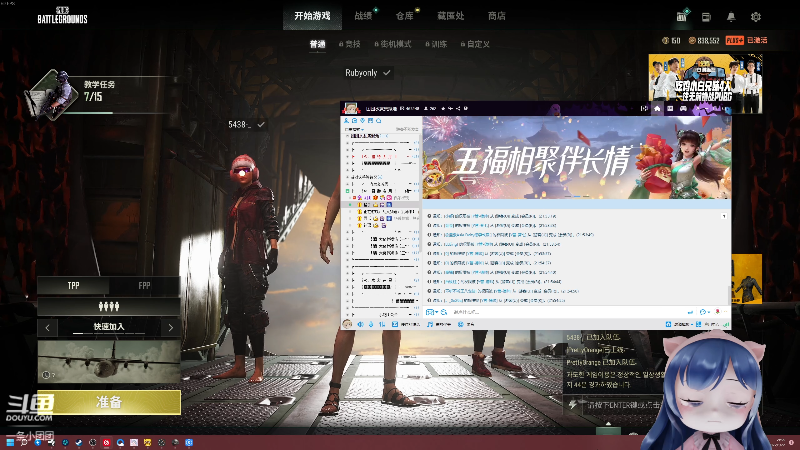
Task: Click the PLUS 已激活 badge
Action: (x=746, y=40)
